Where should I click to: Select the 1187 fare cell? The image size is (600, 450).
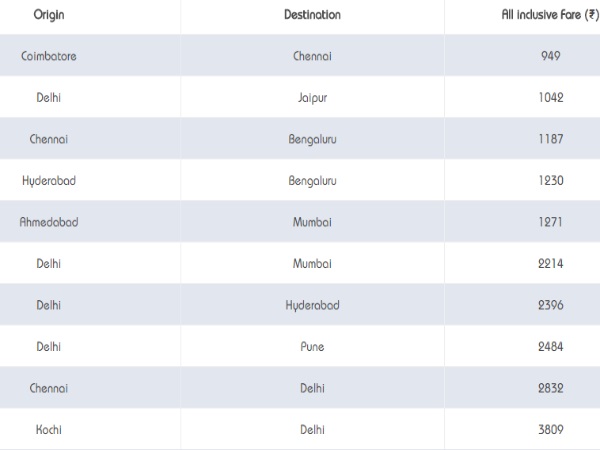click(550, 139)
